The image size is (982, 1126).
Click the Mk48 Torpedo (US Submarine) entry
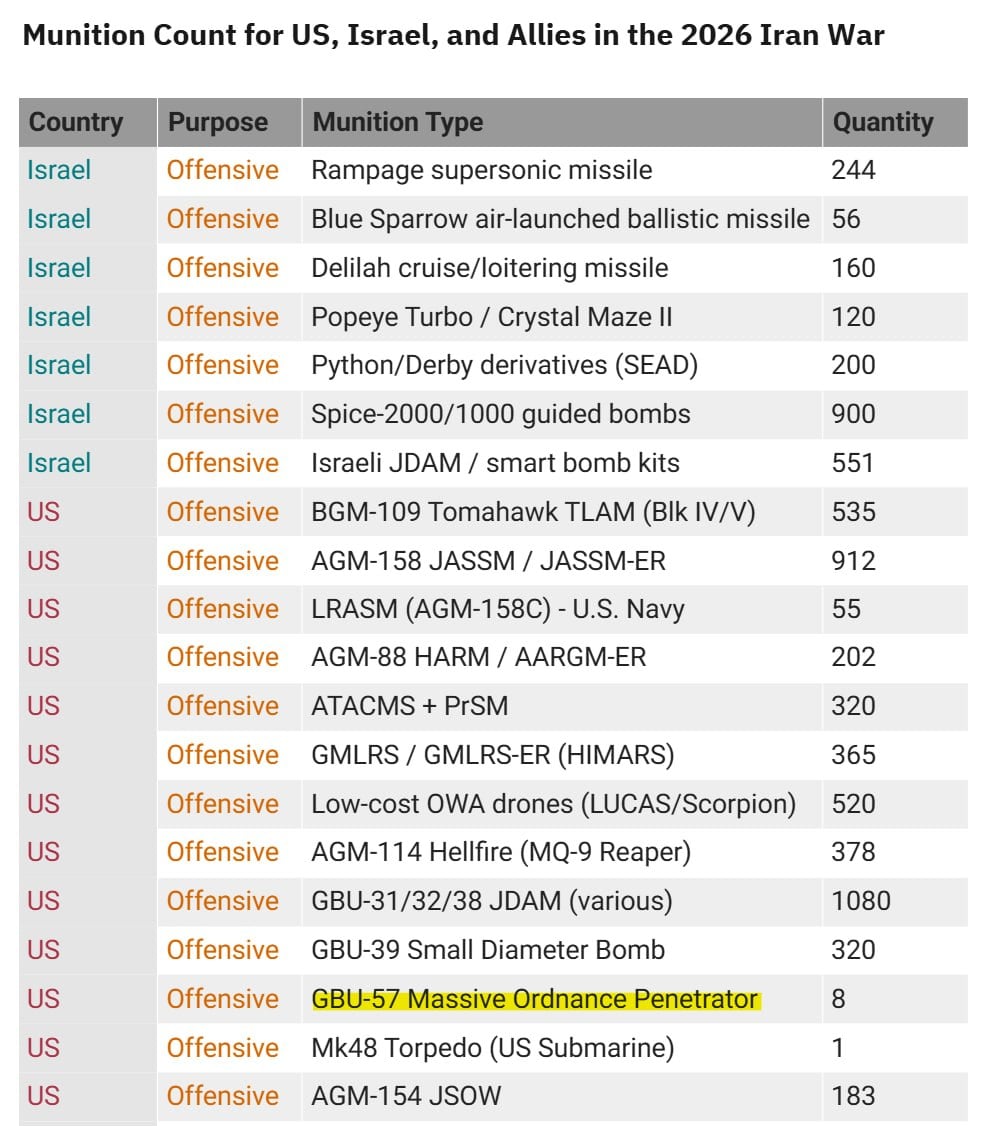click(x=493, y=1047)
